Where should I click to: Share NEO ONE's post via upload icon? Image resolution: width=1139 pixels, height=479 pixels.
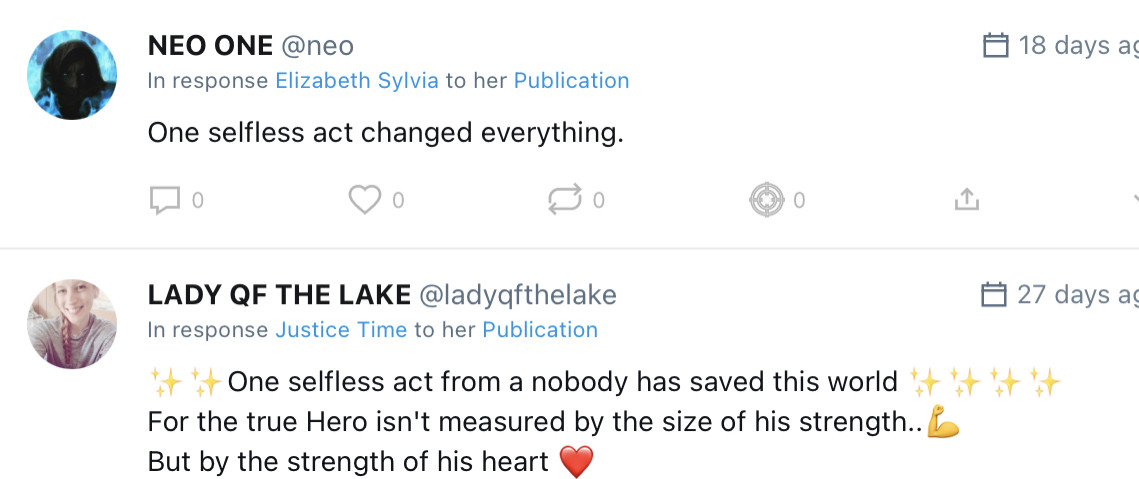click(965, 200)
